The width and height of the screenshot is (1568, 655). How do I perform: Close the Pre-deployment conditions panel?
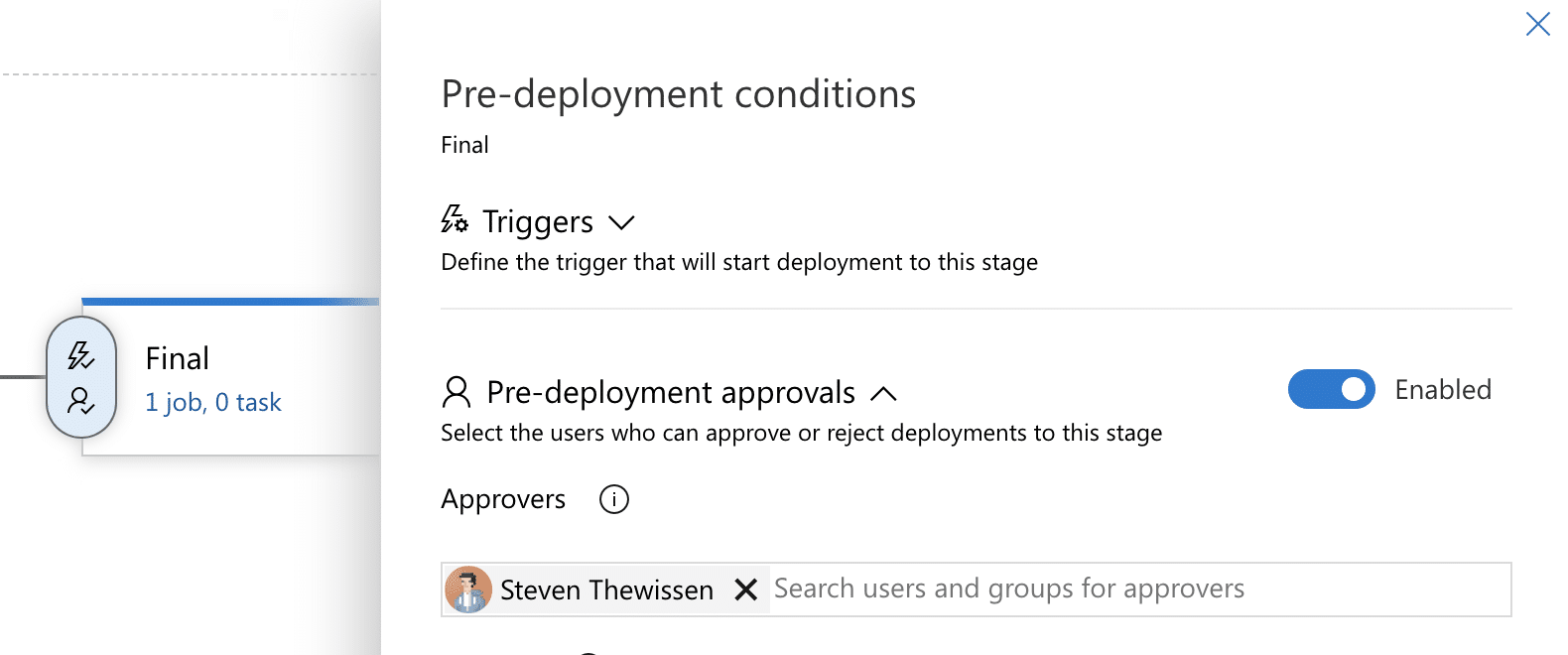[x=1537, y=24]
